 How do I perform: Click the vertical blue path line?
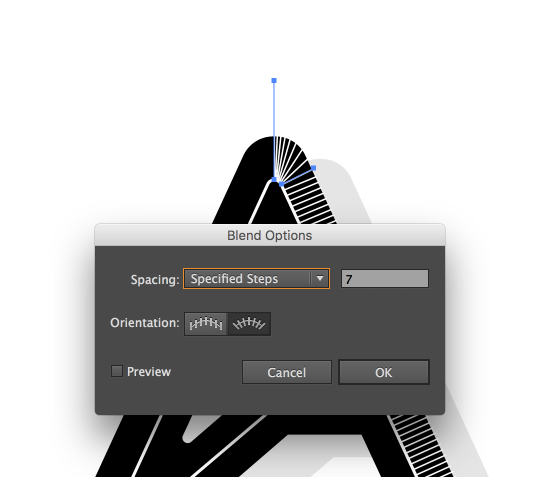click(x=274, y=130)
